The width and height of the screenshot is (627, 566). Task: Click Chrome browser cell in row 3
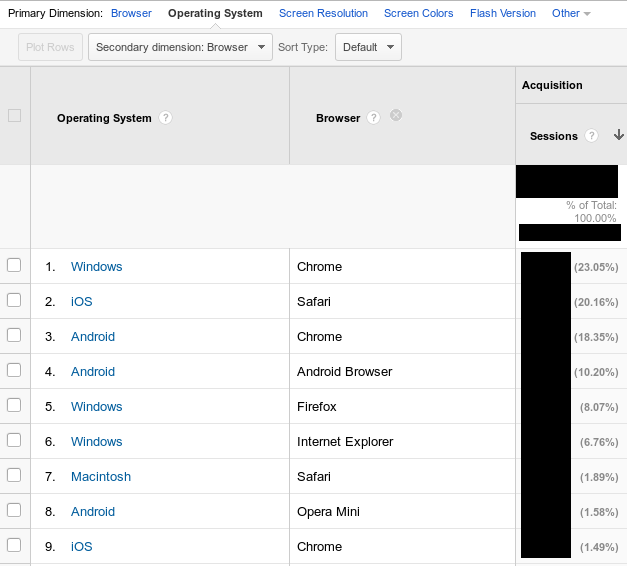pos(319,336)
